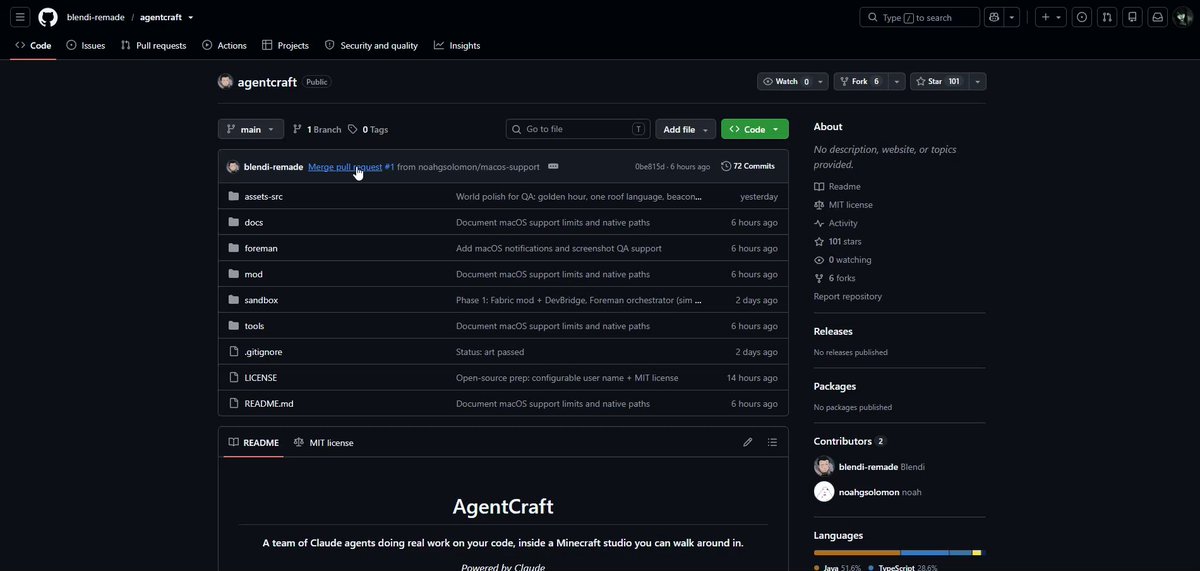Open 101 stars link in About

[838, 241]
